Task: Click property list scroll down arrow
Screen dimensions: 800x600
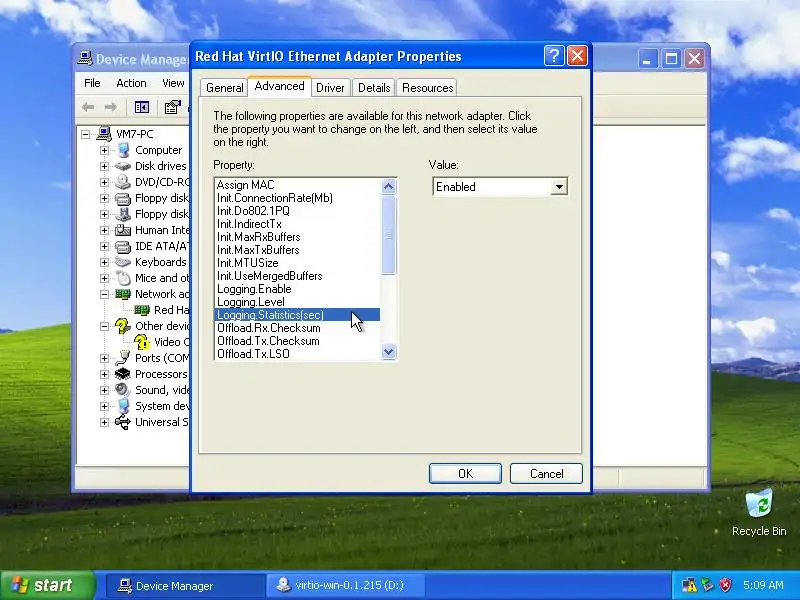Action: (x=388, y=352)
